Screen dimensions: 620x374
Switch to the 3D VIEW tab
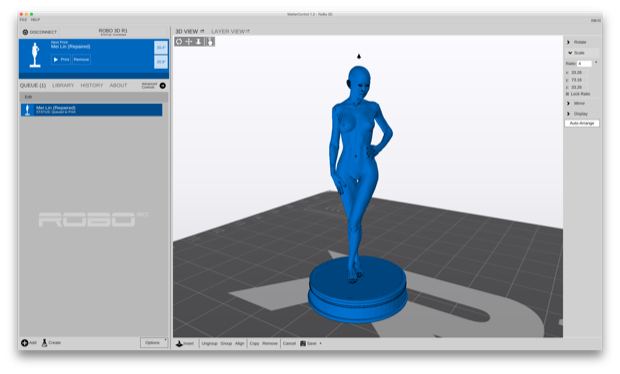pos(186,31)
